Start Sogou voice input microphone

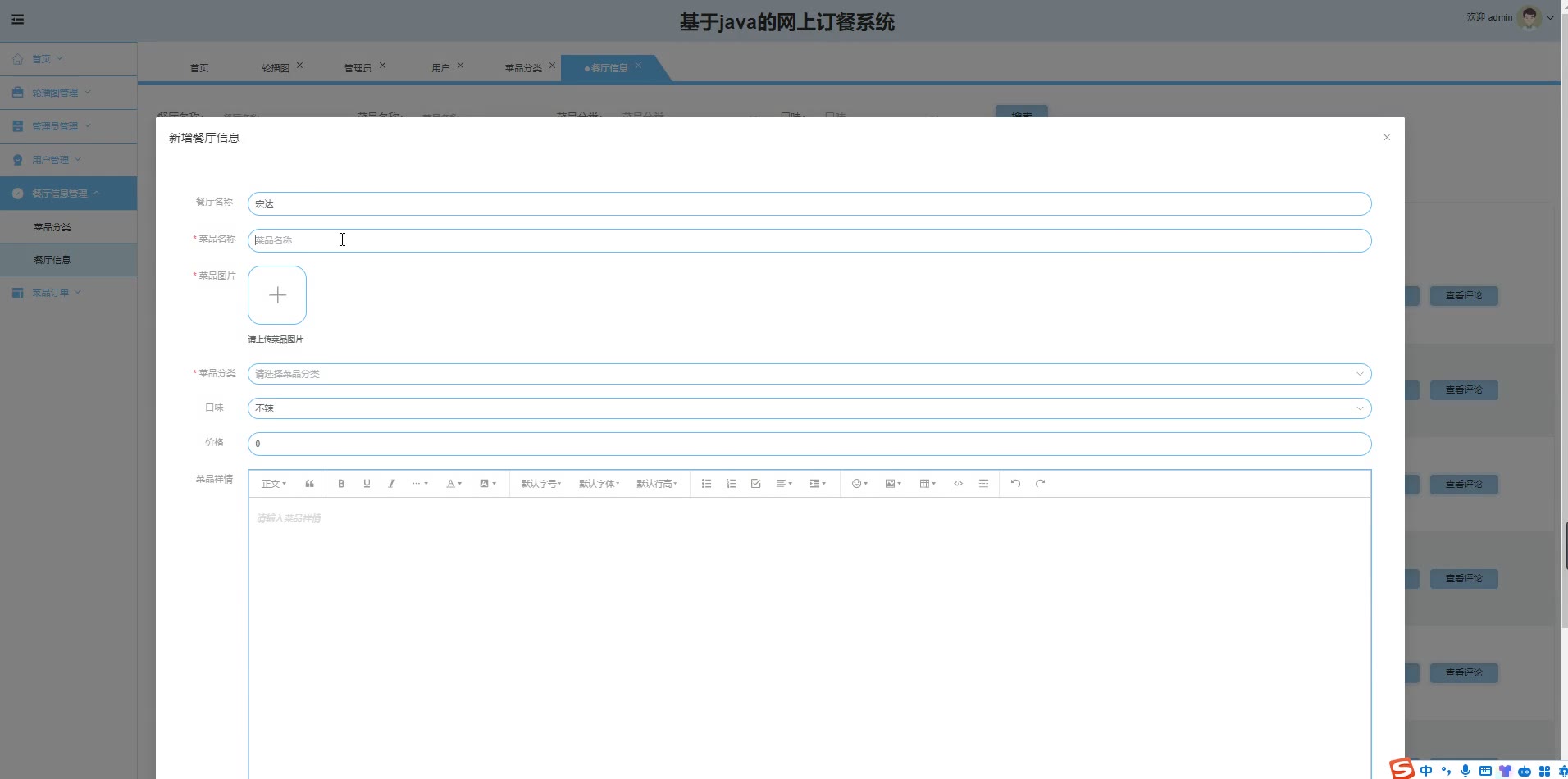point(1465,771)
